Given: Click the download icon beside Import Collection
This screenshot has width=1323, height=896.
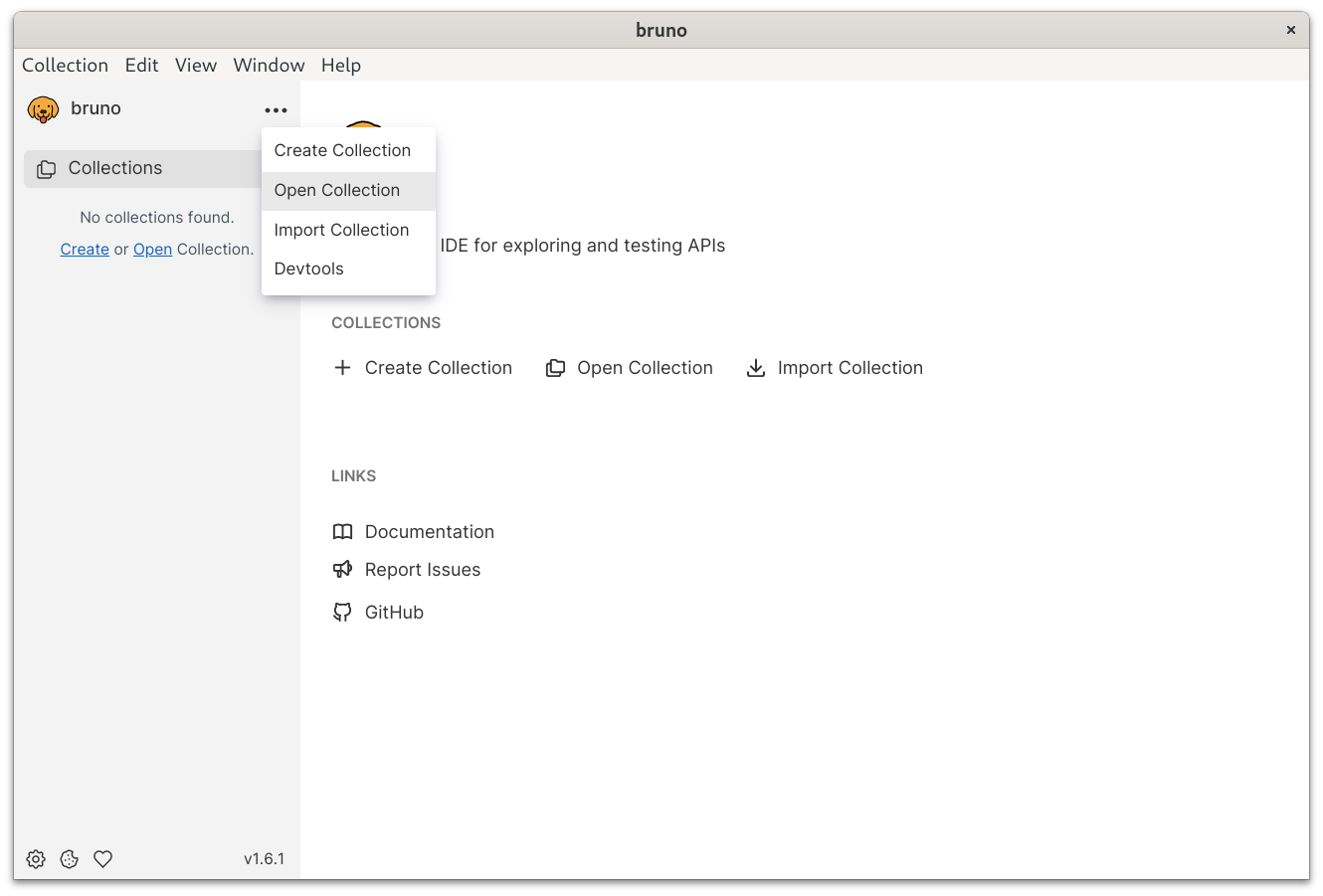Looking at the screenshot, I should [x=756, y=368].
